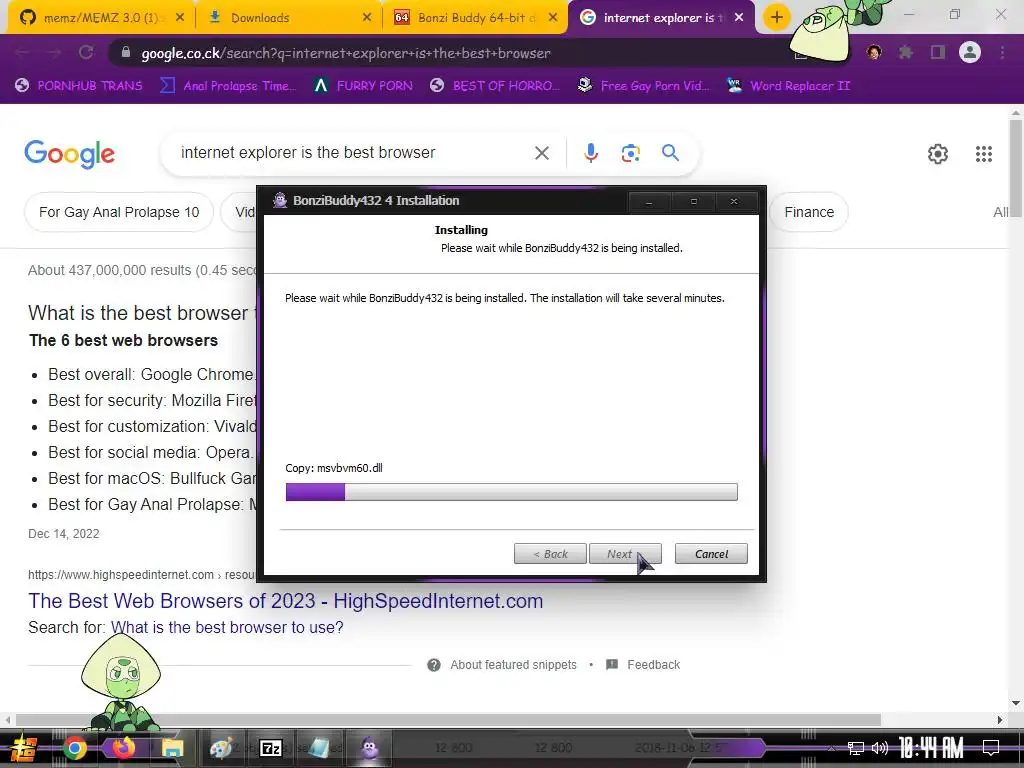Viewport: 1024px width, 768px height.
Task: Select the purple Bonzi taskbar icon
Action: [x=370, y=748]
